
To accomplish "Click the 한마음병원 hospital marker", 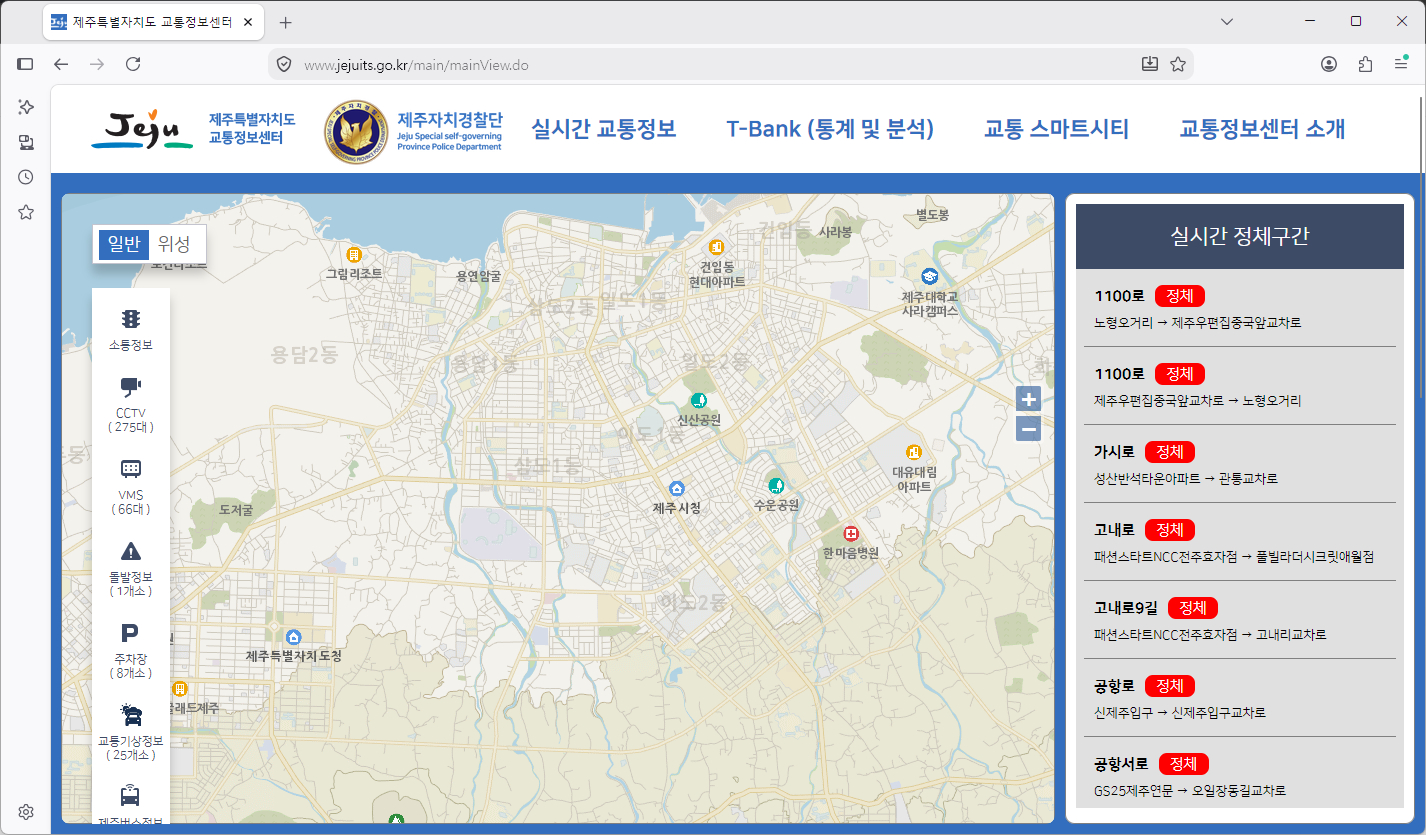I will point(851,533).
